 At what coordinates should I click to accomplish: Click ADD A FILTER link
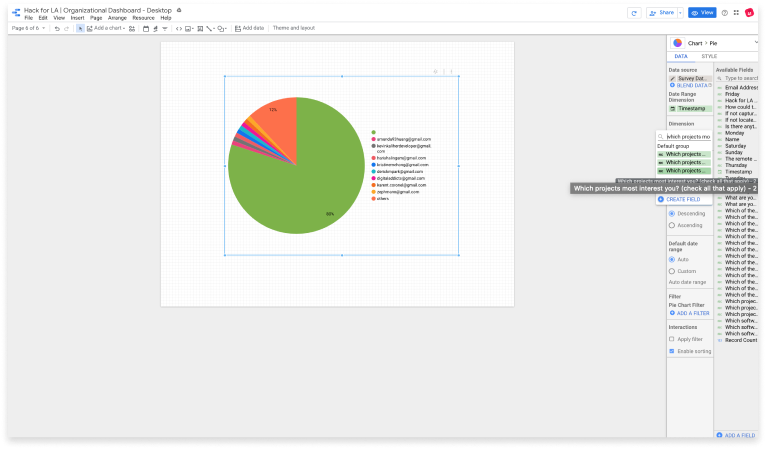(690, 313)
